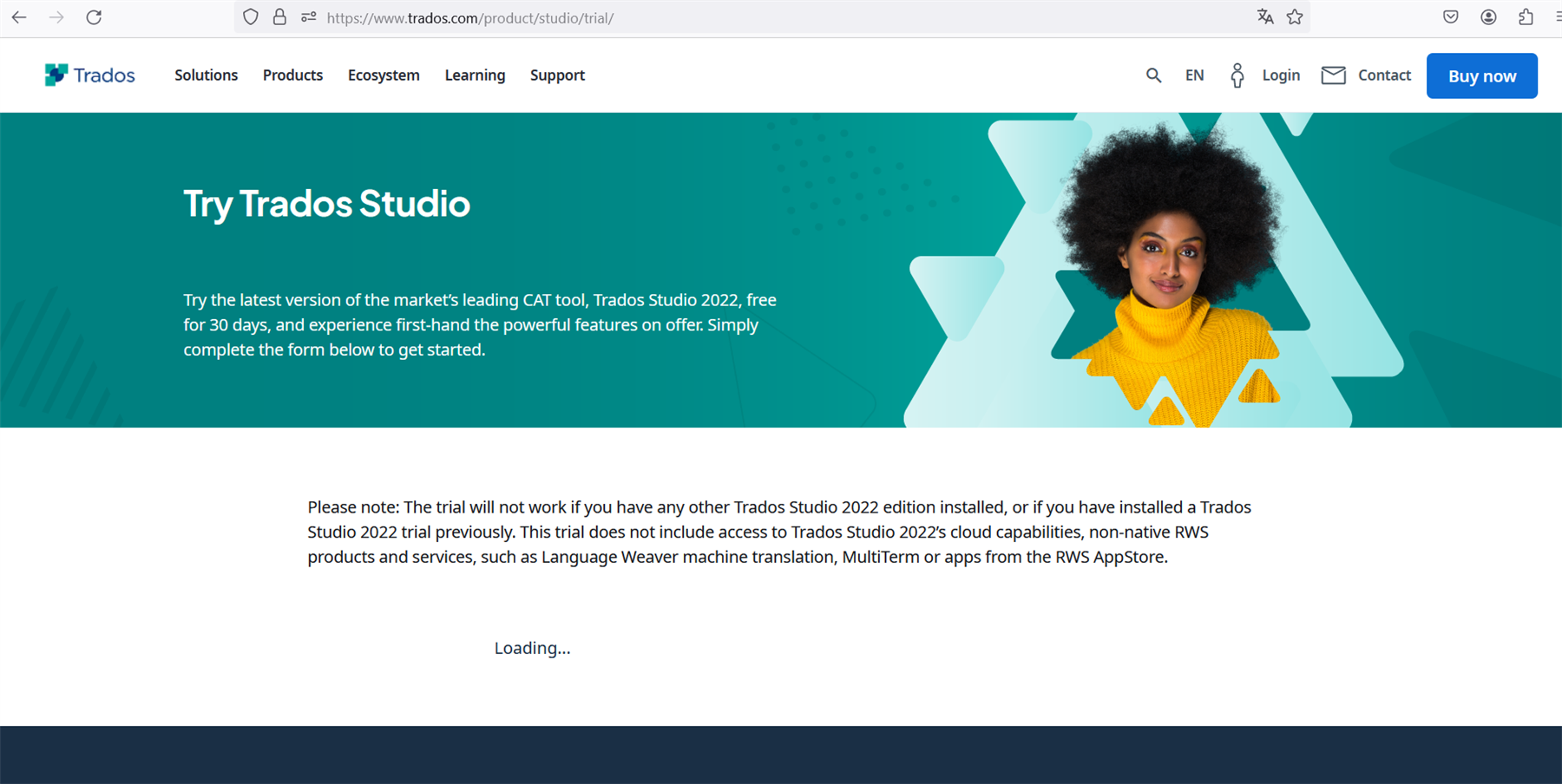
Task: Click the browser forward arrow
Action: pyautogui.click(x=56, y=17)
